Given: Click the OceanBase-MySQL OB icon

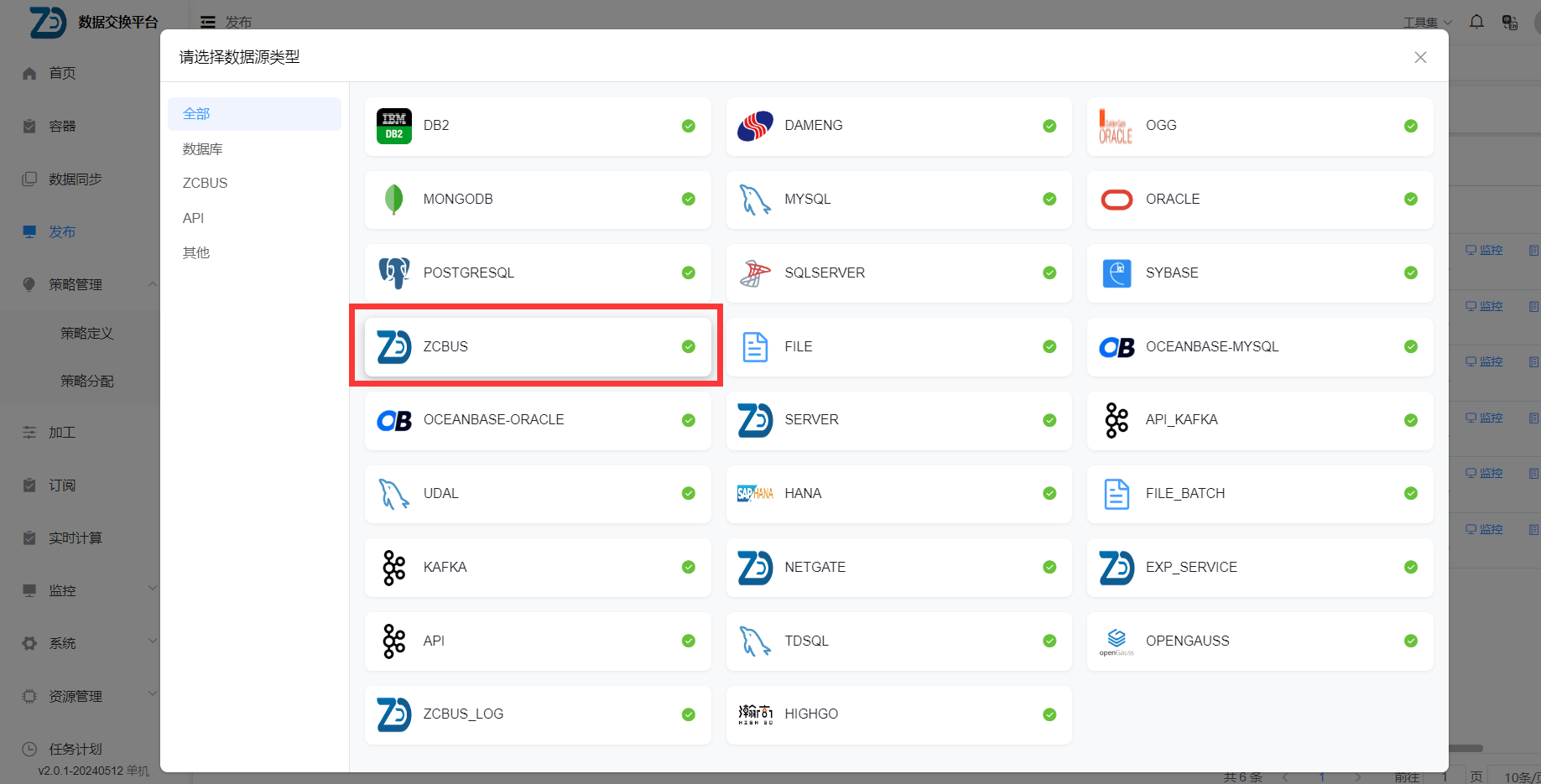Looking at the screenshot, I should coord(1116,347).
